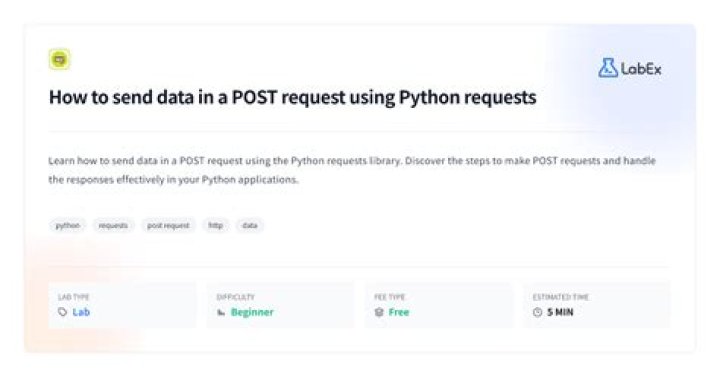720x377 pixels.
Task: Click the LabEx flask logo
Action: [608, 68]
